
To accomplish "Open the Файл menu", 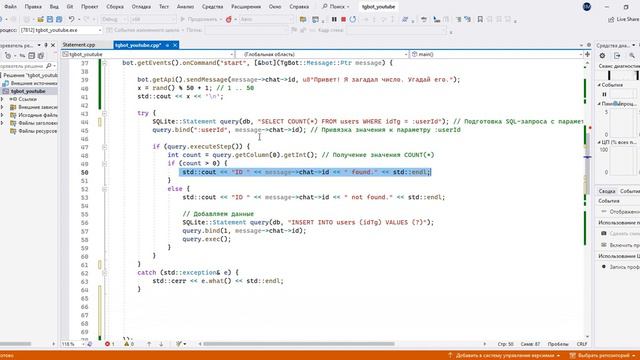I will (10, 7).
